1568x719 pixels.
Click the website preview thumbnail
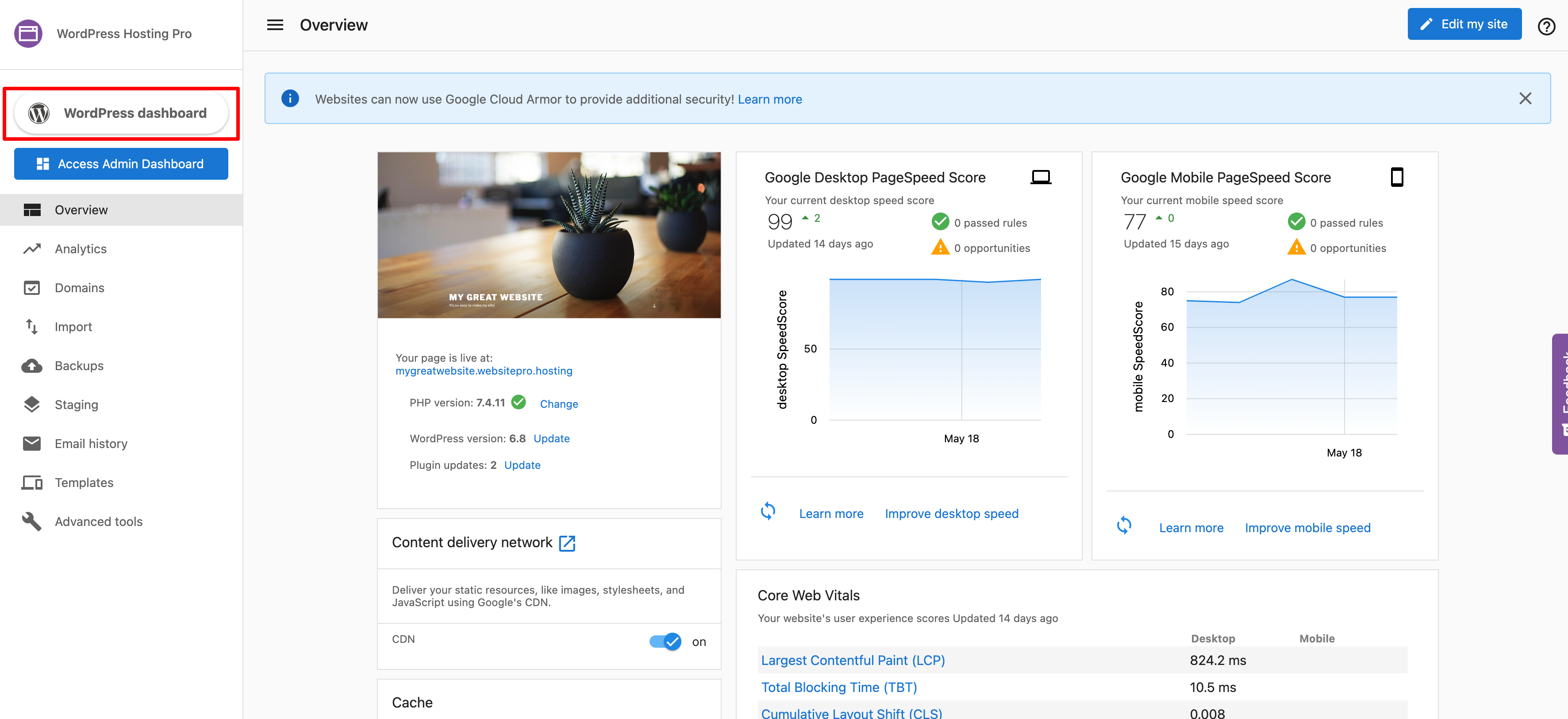pyautogui.click(x=549, y=235)
